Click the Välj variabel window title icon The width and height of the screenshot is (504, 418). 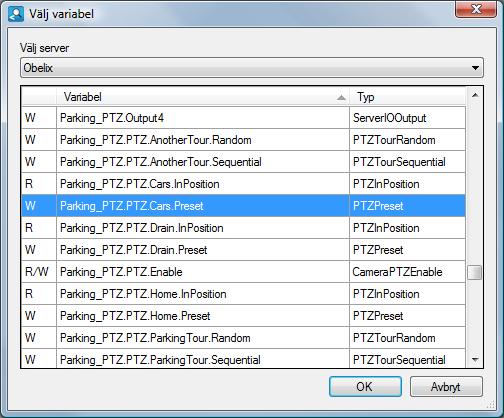(16, 14)
